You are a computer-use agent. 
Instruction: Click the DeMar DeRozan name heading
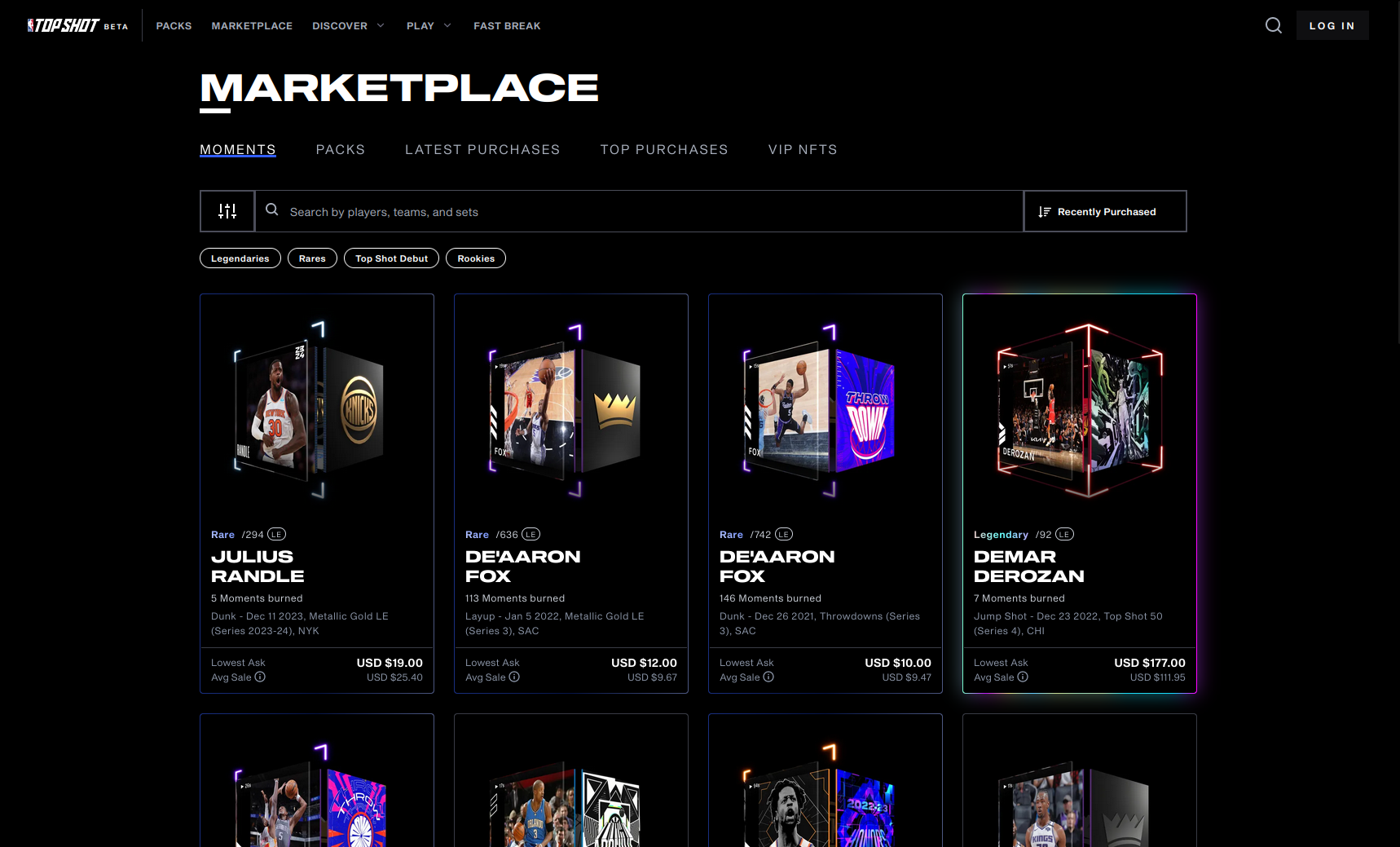1029,566
